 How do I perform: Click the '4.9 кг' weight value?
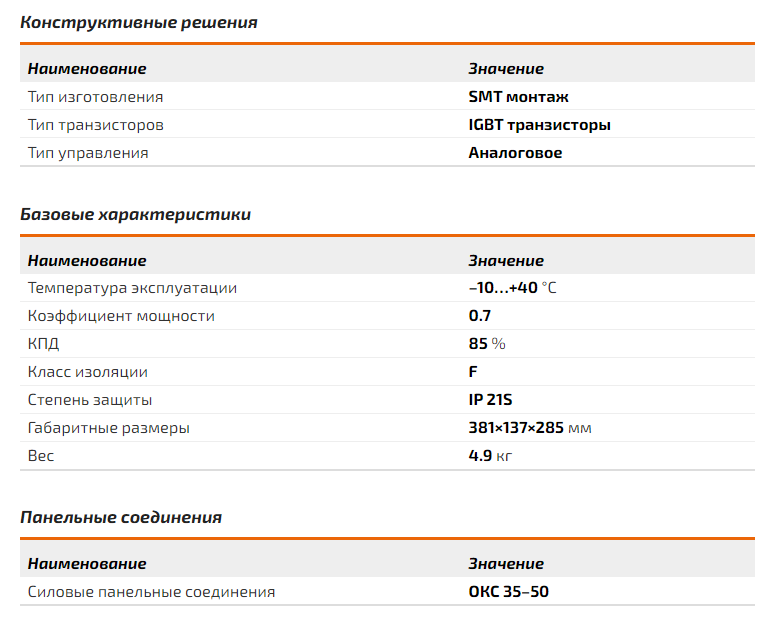tap(490, 456)
